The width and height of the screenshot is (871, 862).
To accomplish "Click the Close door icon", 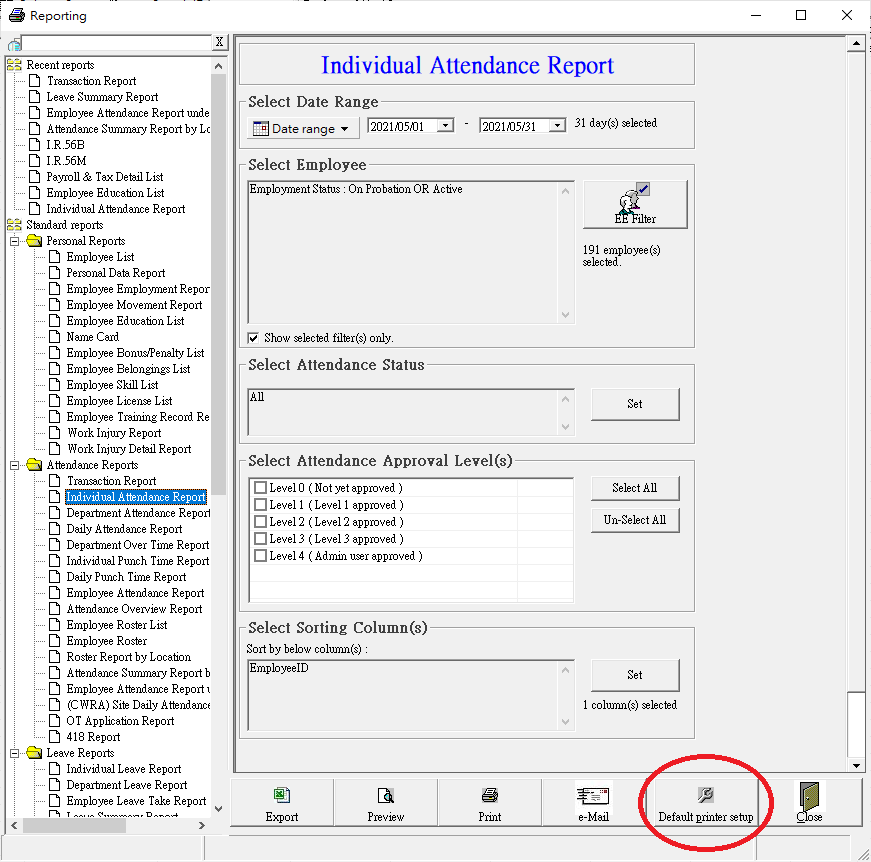I will [809, 797].
